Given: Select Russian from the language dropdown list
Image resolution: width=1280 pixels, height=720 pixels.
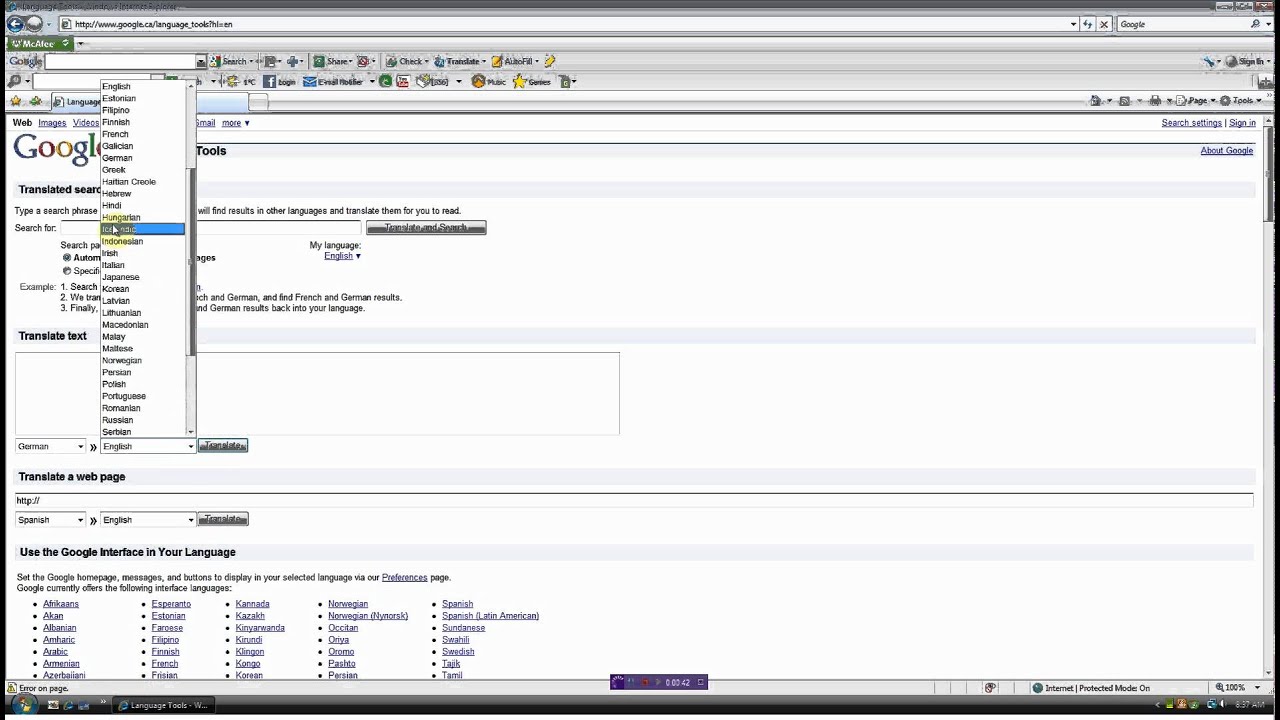Looking at the screenshot, I should [142, 420].
